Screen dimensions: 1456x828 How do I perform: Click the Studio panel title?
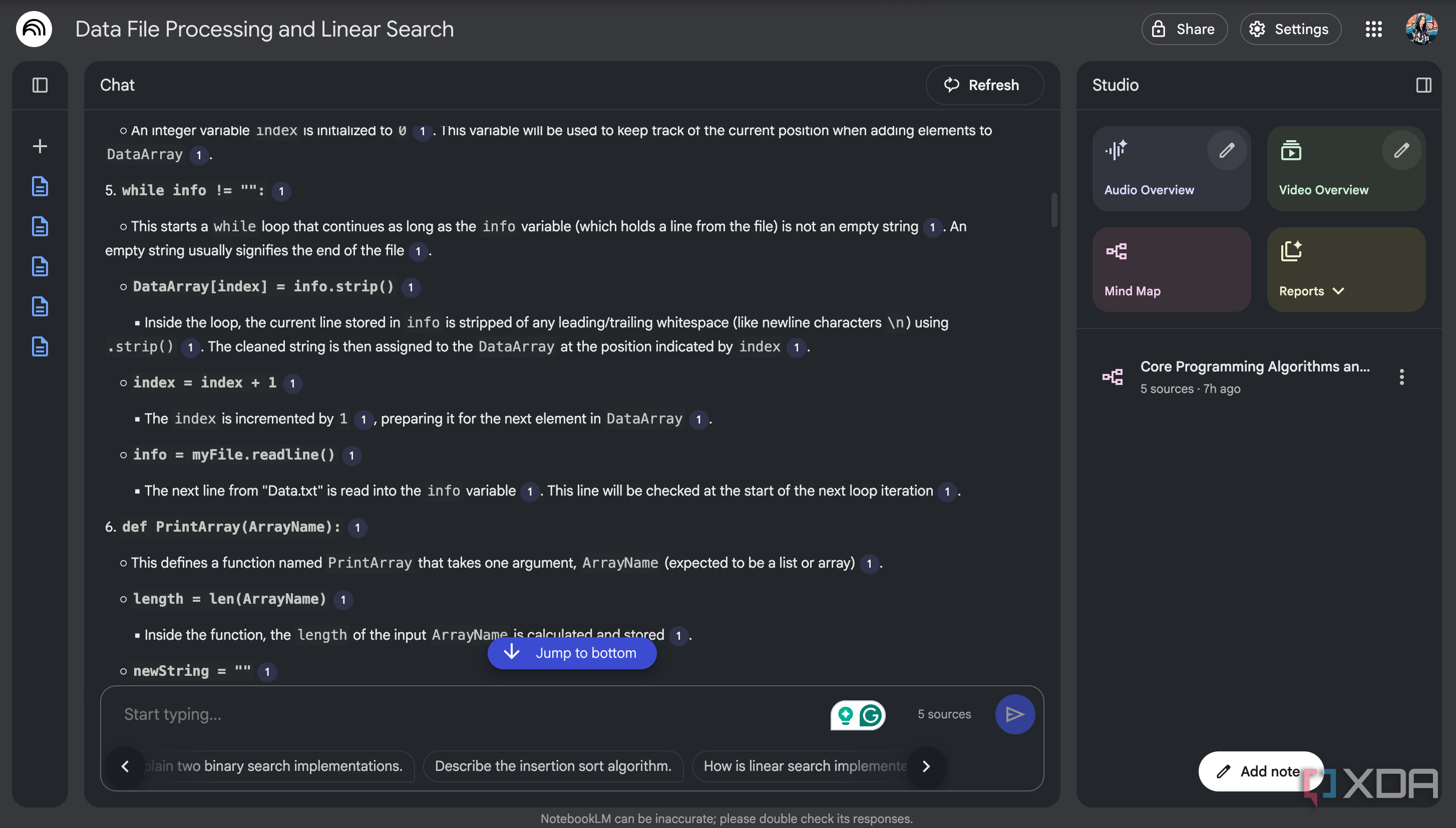pos(1115,85)
